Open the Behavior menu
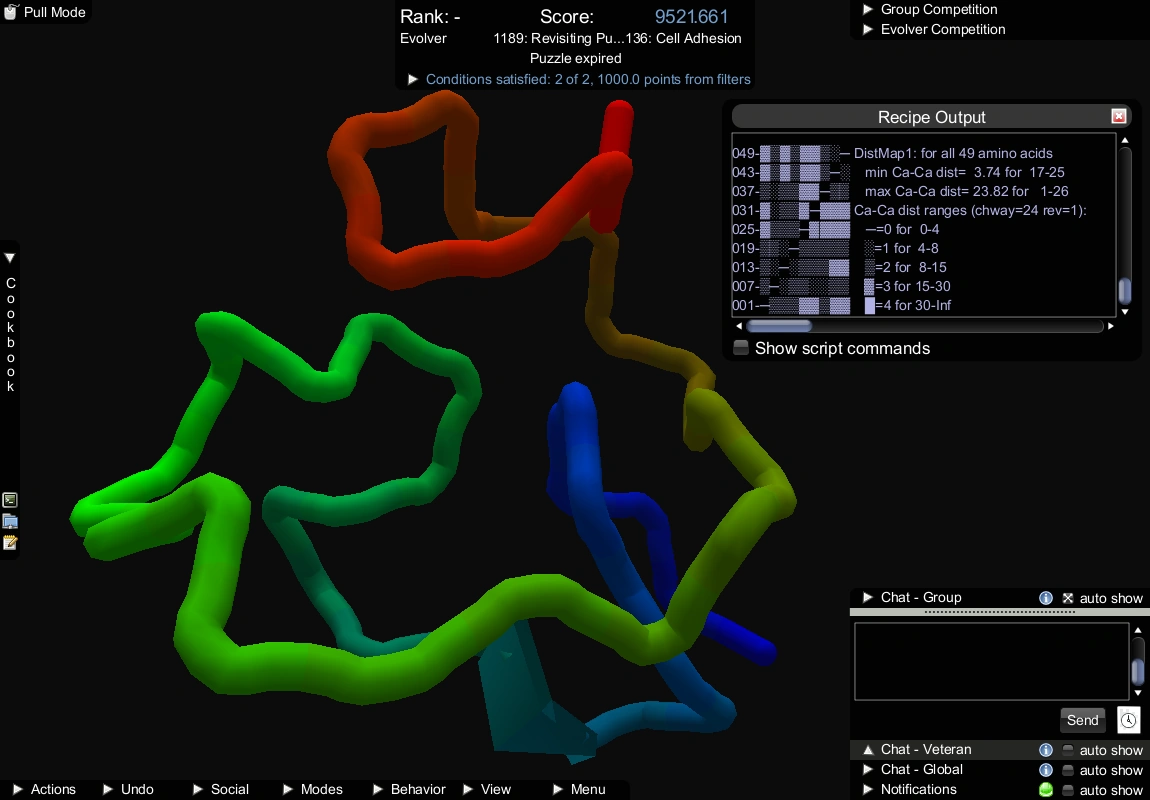The height and width of the screenshot is (800, 1150). [408, 789]
